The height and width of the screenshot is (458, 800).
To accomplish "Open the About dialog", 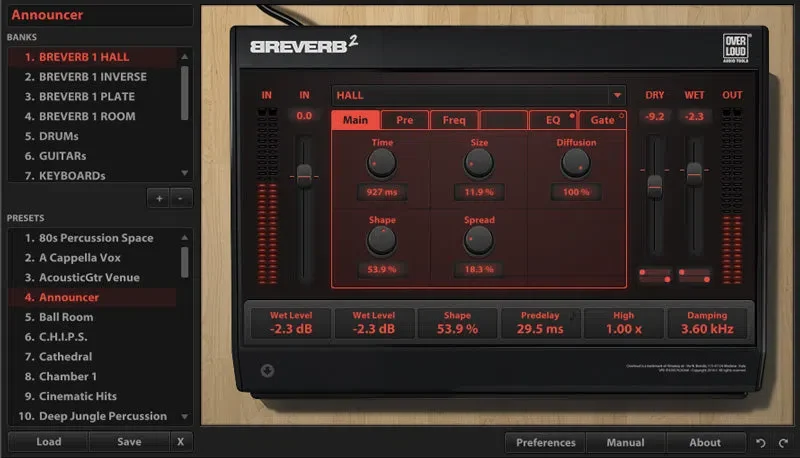I will point(705,443).
